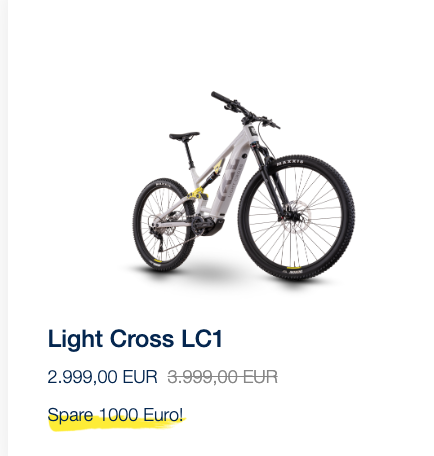The image size is (434, 456).
Task: Click the head tube badge on the frame
Action: click(252, 130)
